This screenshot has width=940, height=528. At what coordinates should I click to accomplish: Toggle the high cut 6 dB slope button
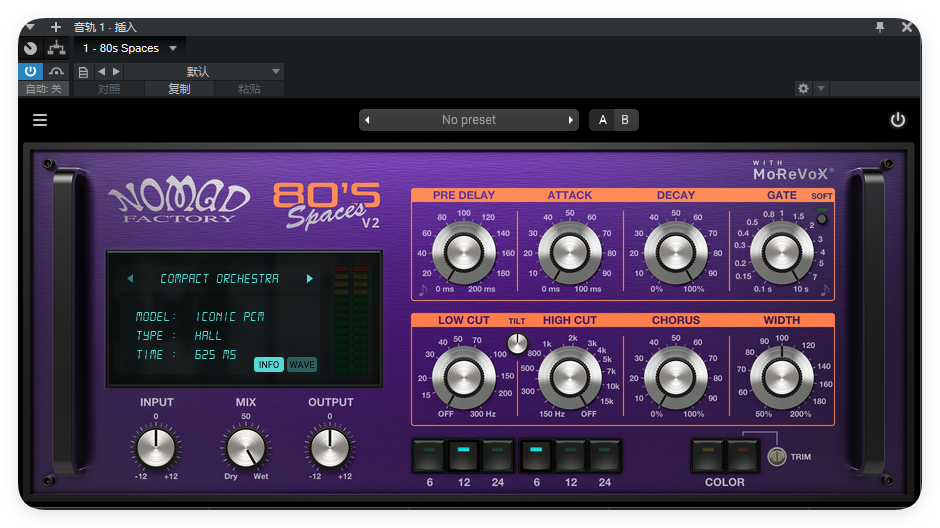click(537, 455)
